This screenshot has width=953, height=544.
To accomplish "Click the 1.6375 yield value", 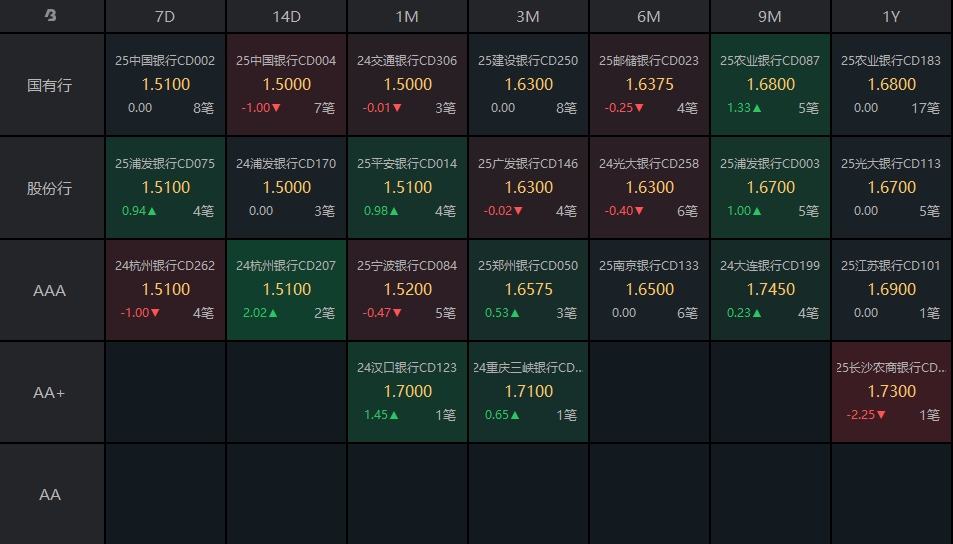I will pos(650,84).
